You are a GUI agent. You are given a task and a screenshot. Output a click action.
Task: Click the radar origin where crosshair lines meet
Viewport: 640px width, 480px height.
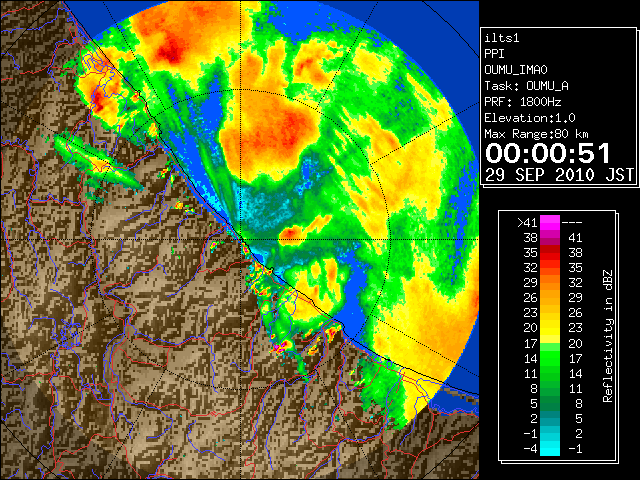coord(240,240)
